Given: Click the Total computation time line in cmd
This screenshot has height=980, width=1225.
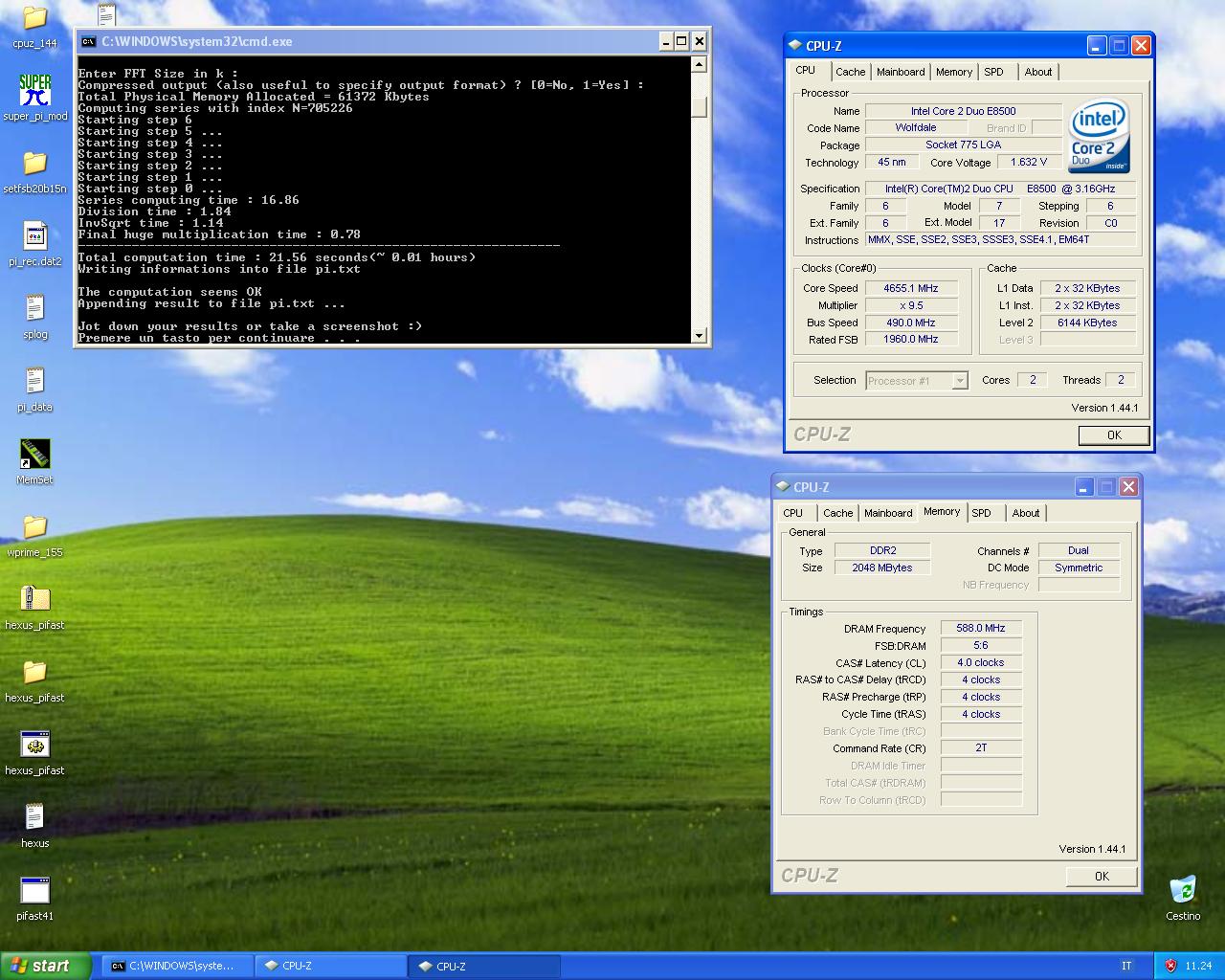Looking at the screenshot, I should [x=277, y=257].
